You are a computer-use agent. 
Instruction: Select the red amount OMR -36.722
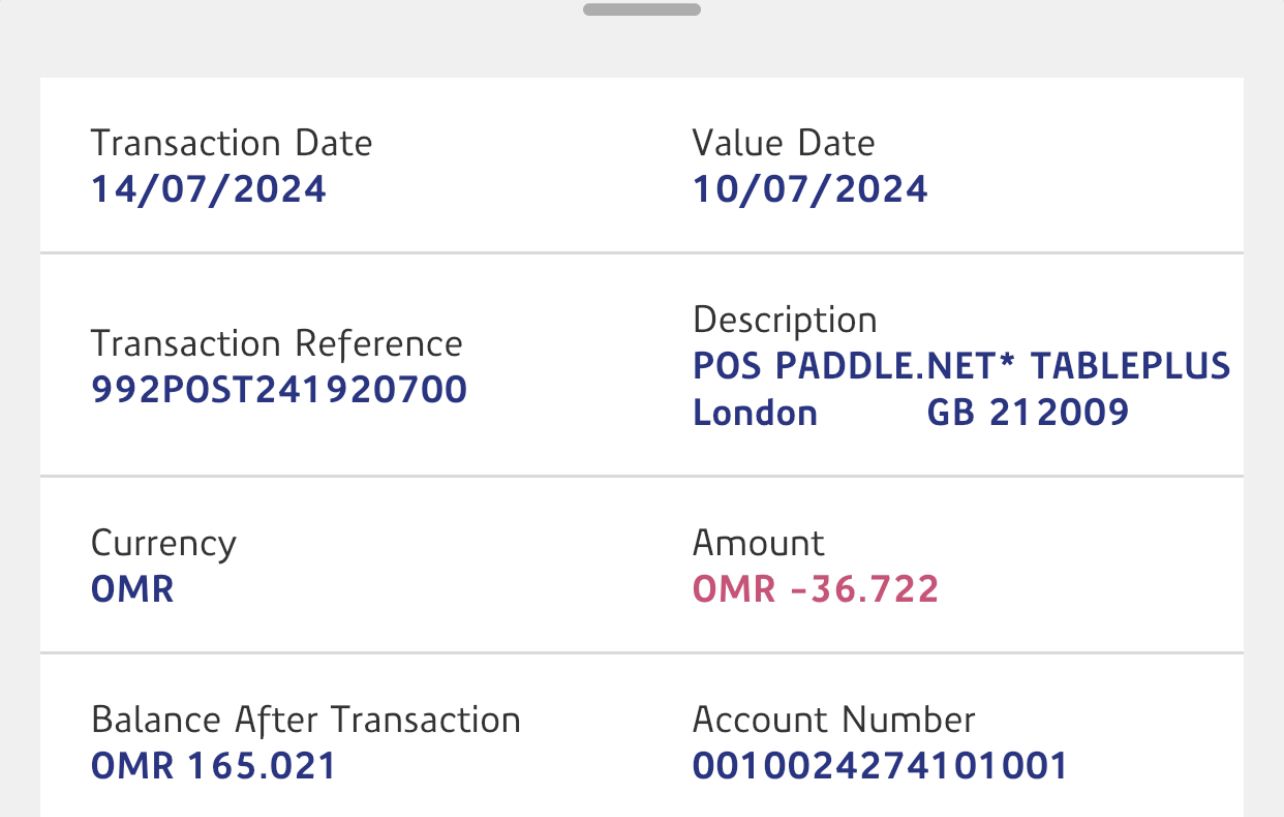pyautogui.click(x=815, y=589)
